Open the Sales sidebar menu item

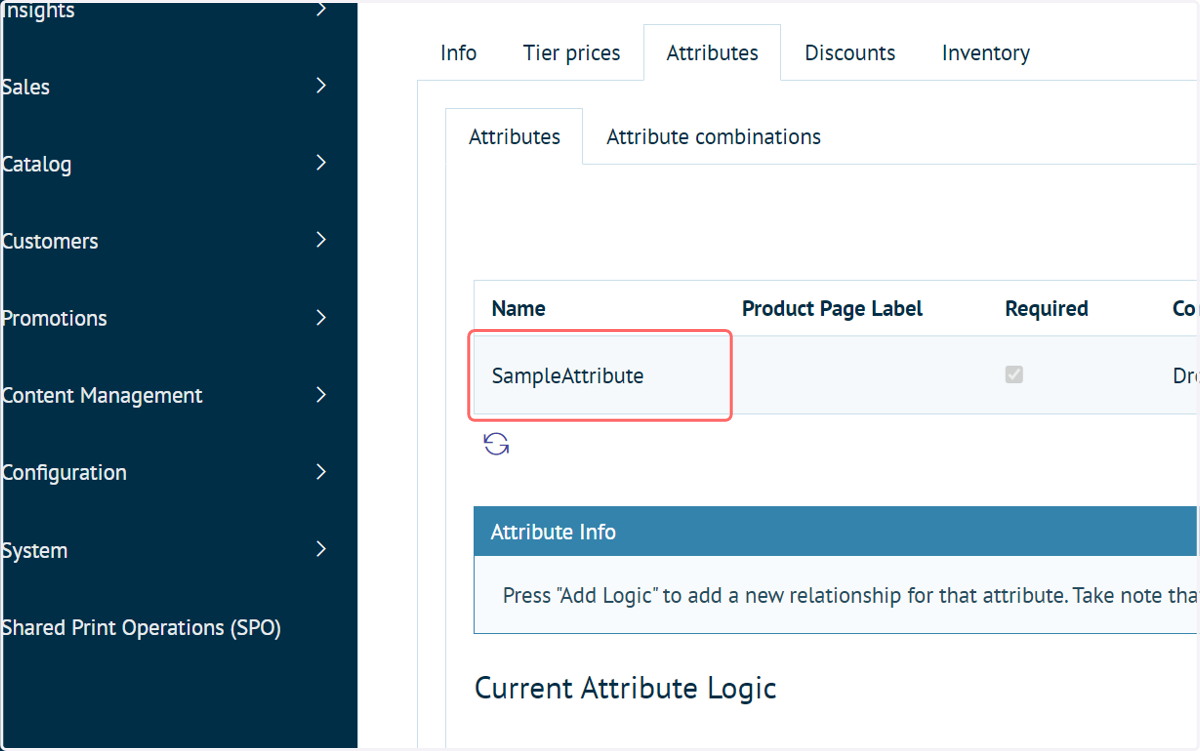coord(25,87)
